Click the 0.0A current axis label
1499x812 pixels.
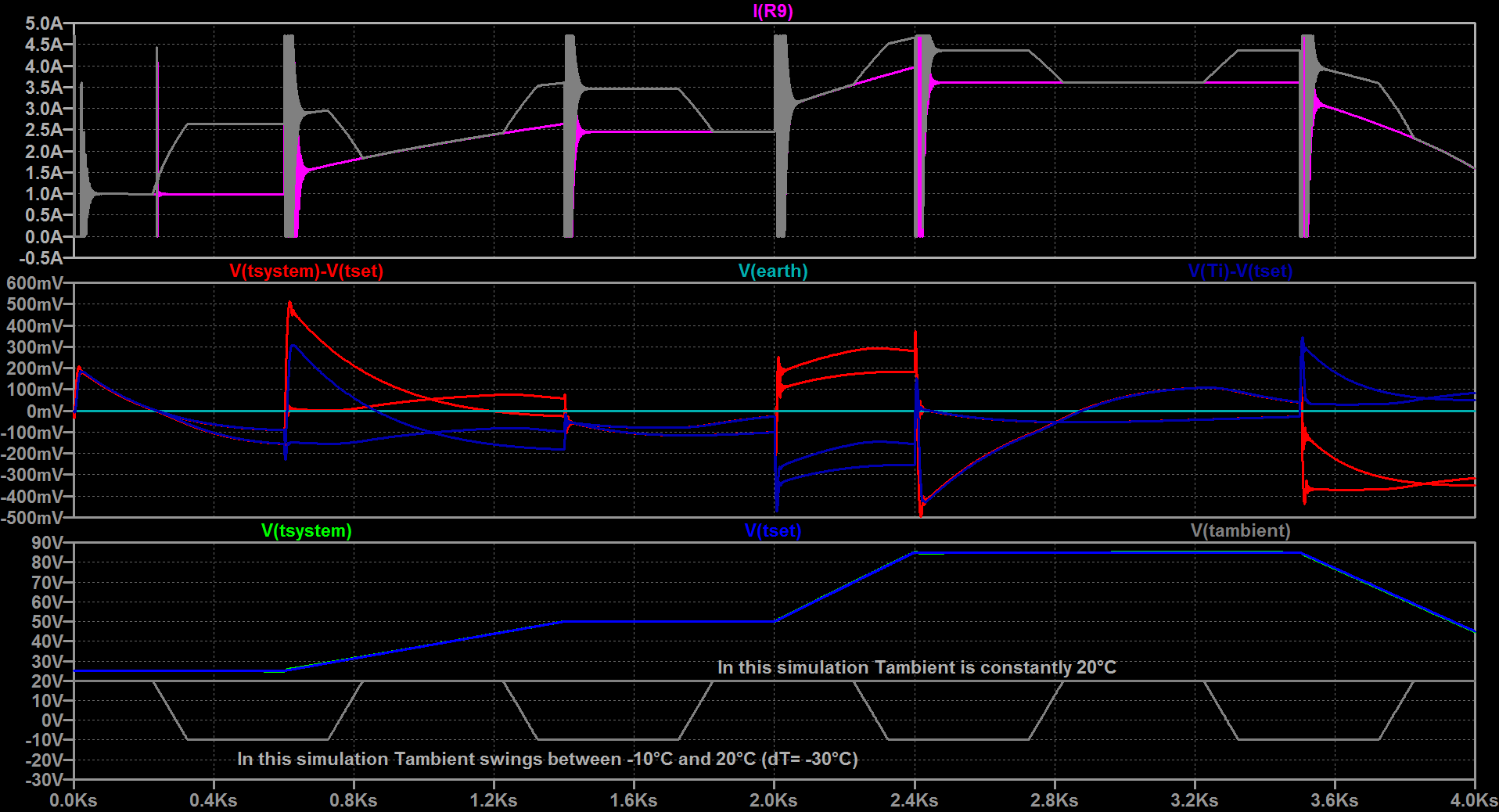point(44,236)
